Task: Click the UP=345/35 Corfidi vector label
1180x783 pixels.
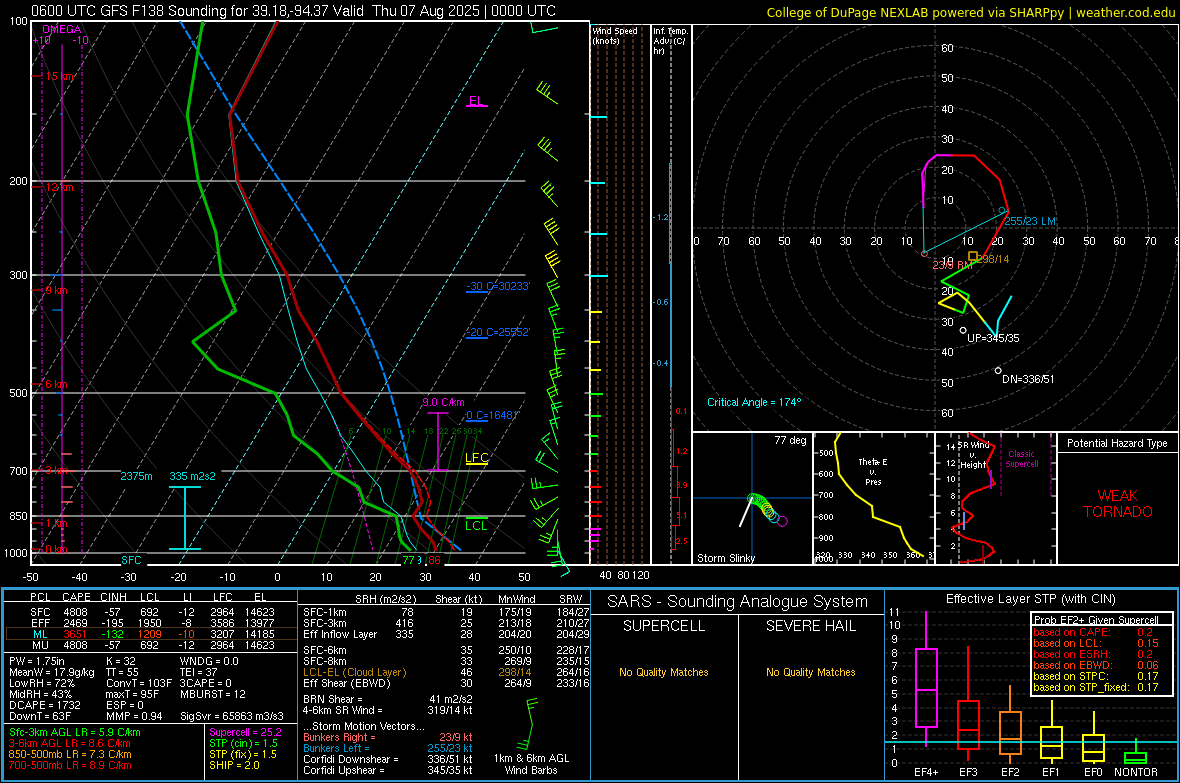Action: point(993,338)
